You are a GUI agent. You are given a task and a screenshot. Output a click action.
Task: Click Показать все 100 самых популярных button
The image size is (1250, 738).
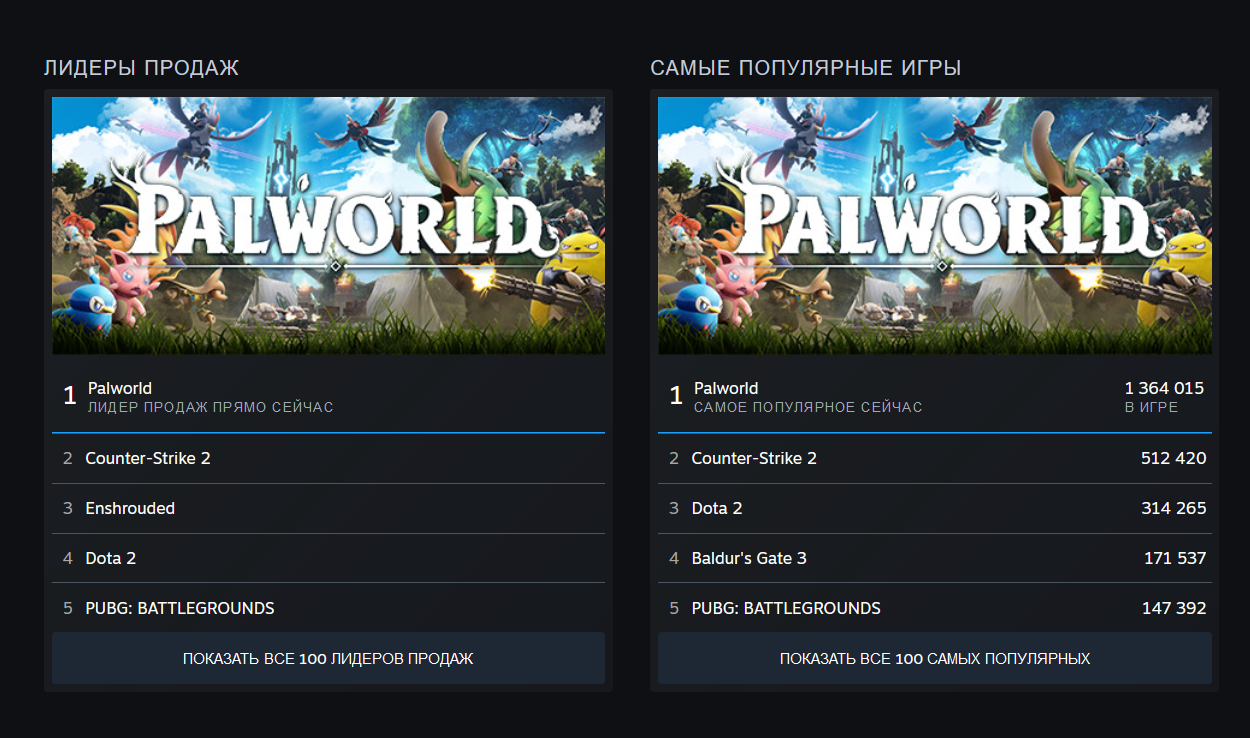click(x=935, y=658)
